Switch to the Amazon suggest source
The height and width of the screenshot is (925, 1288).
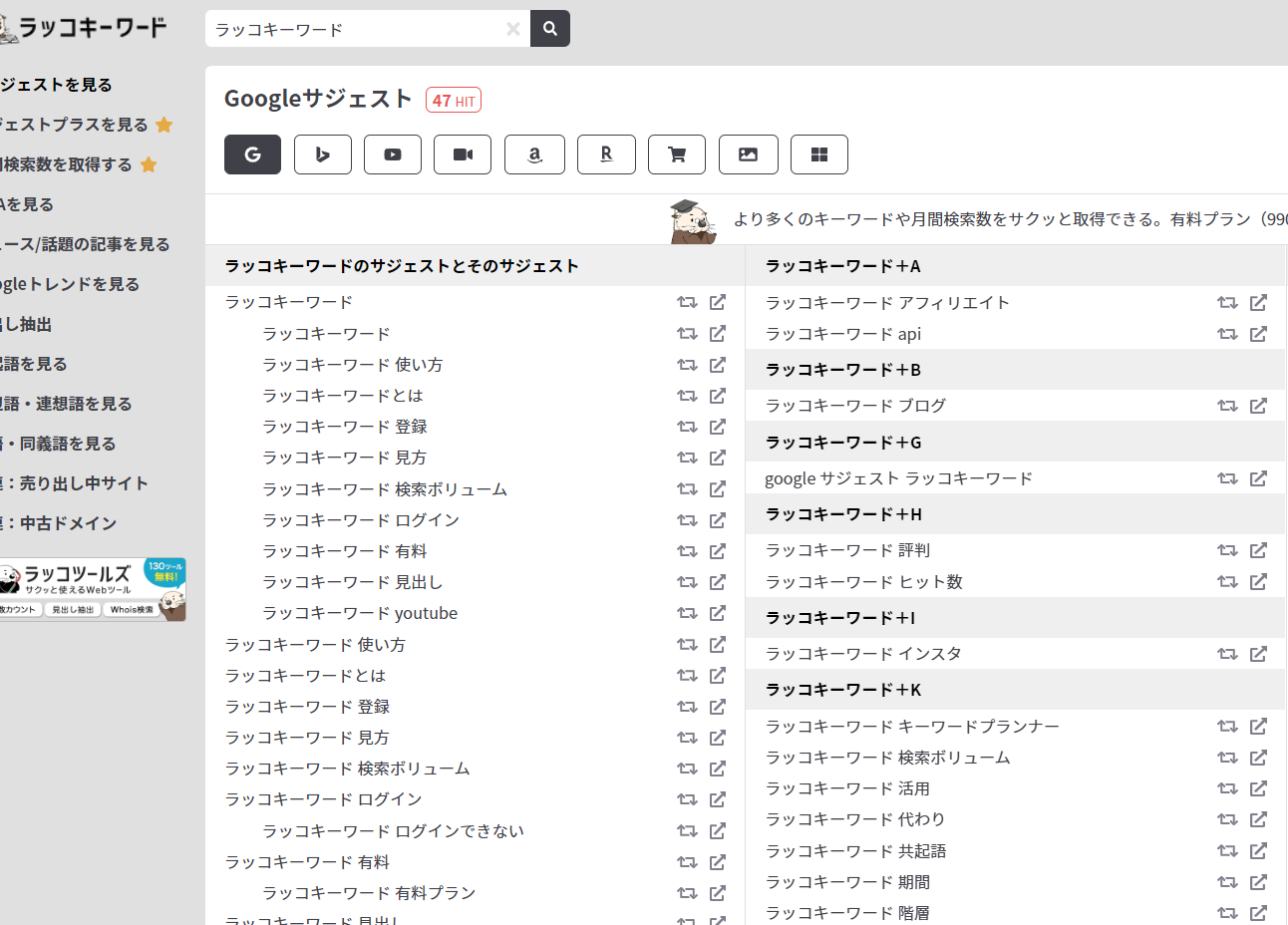pyautogui.click(x=535, y=154)
